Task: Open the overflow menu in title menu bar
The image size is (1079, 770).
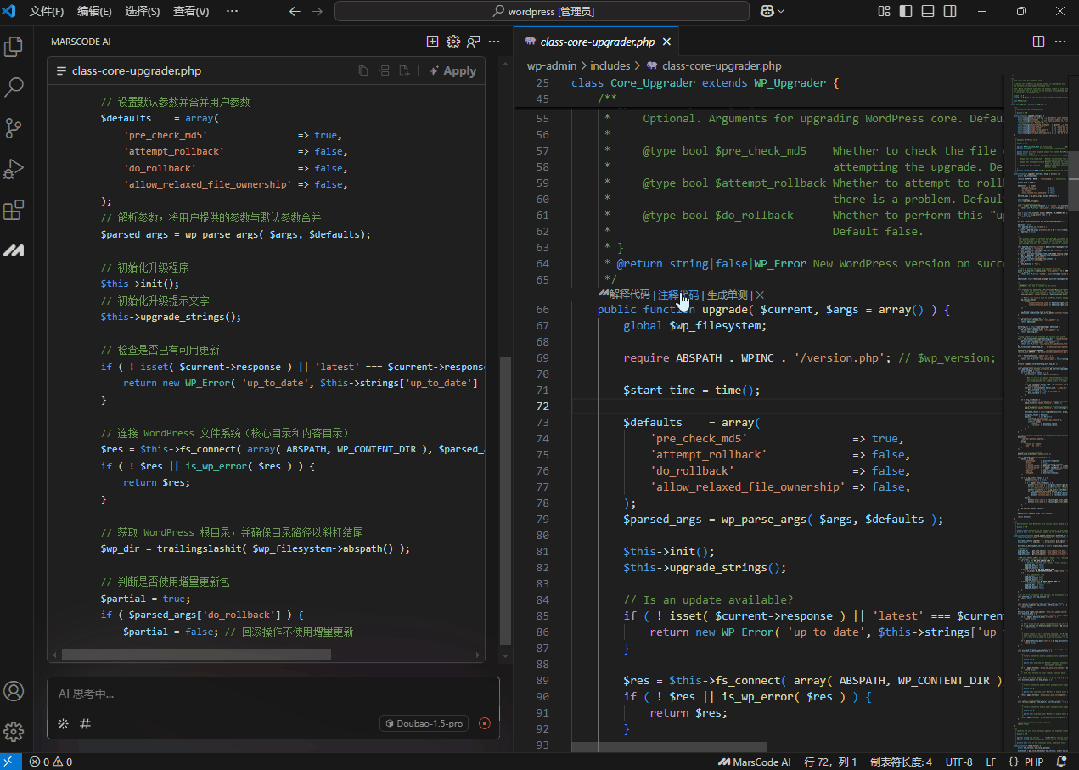Action: [233, 11]
